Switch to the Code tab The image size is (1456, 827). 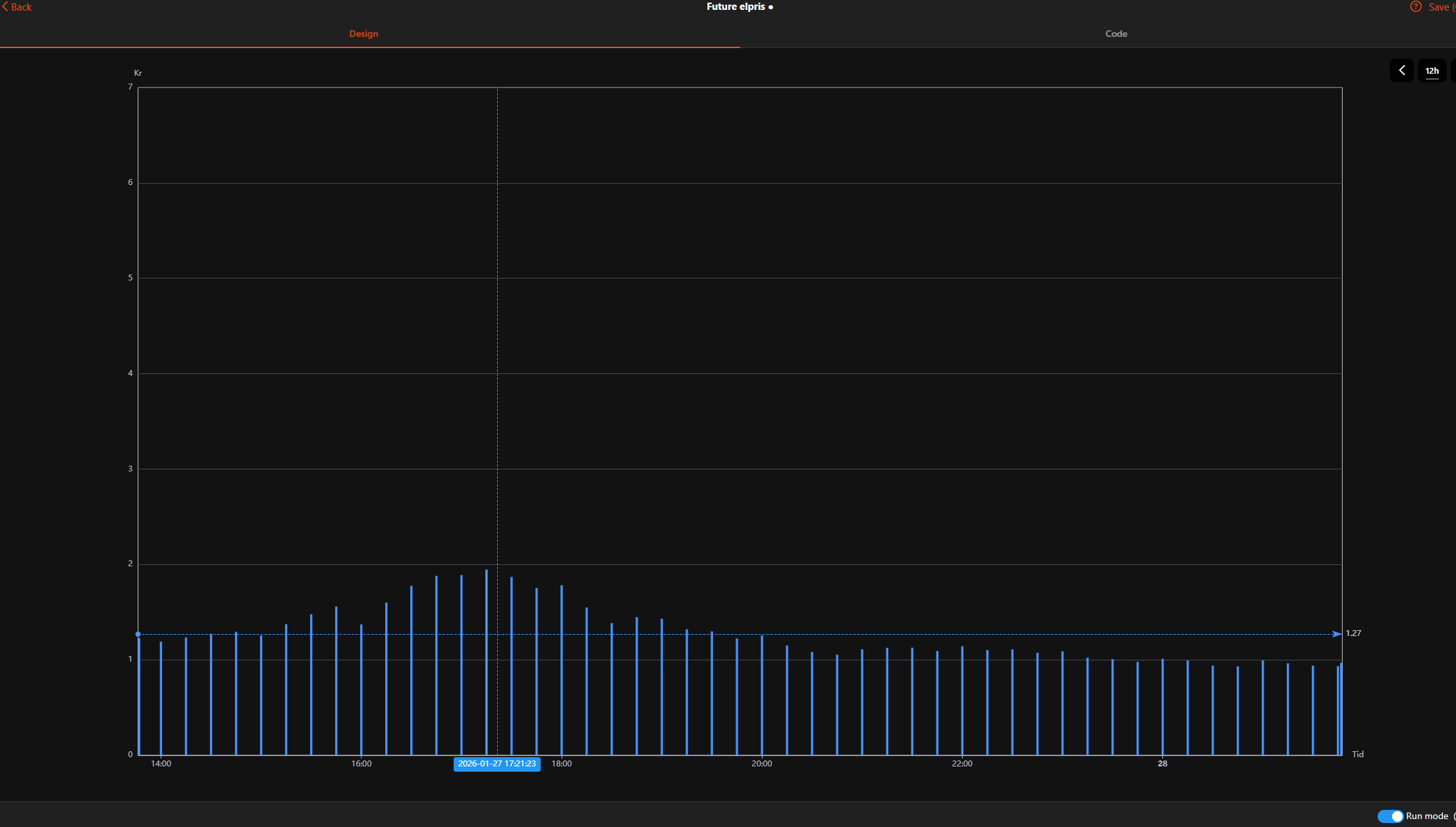[1116, 34]
